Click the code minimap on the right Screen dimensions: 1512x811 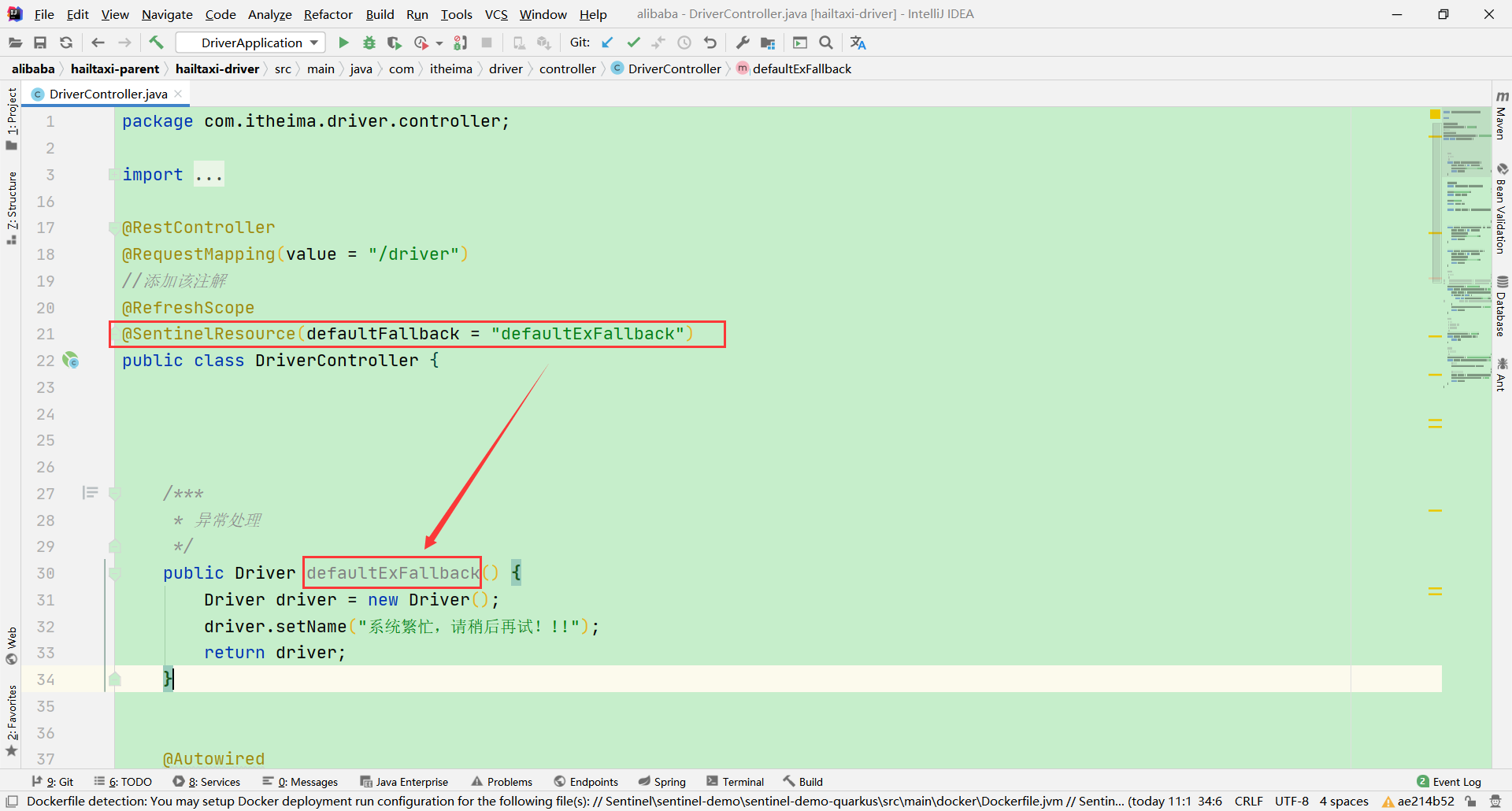coord(1468,248)
